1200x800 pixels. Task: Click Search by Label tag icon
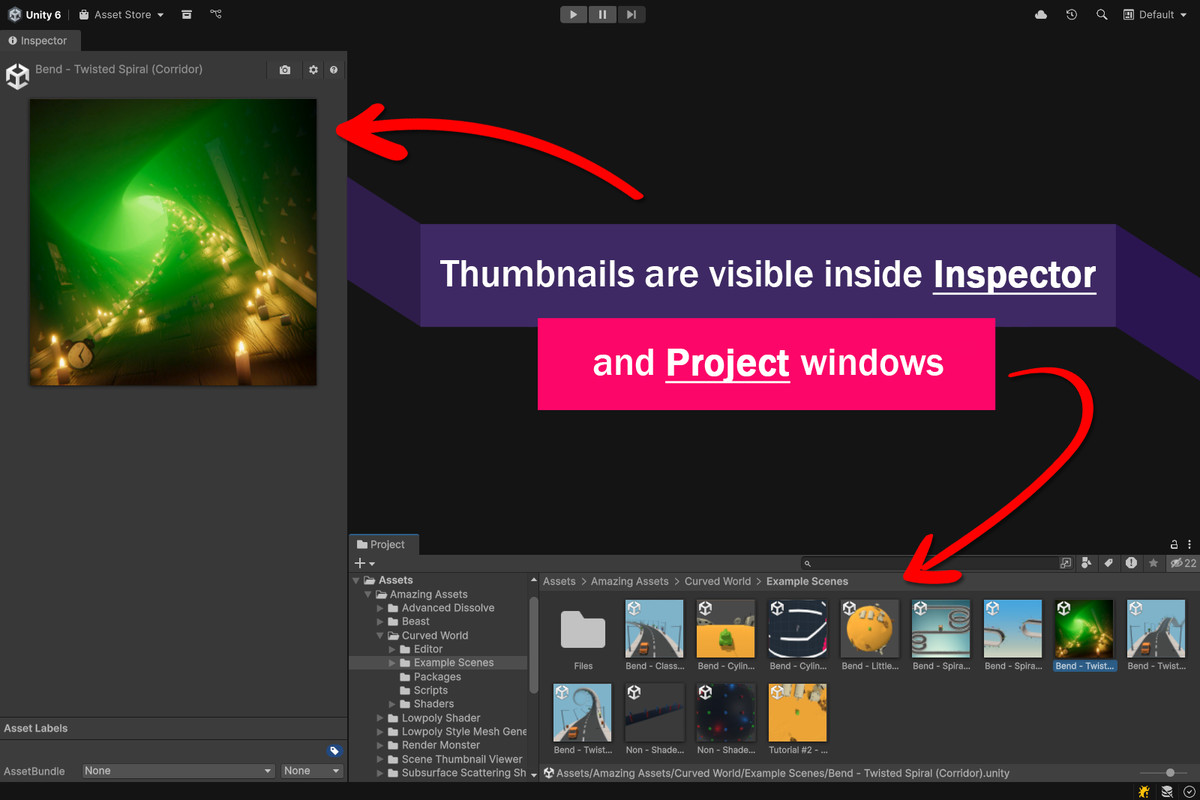pos(1109,564)
